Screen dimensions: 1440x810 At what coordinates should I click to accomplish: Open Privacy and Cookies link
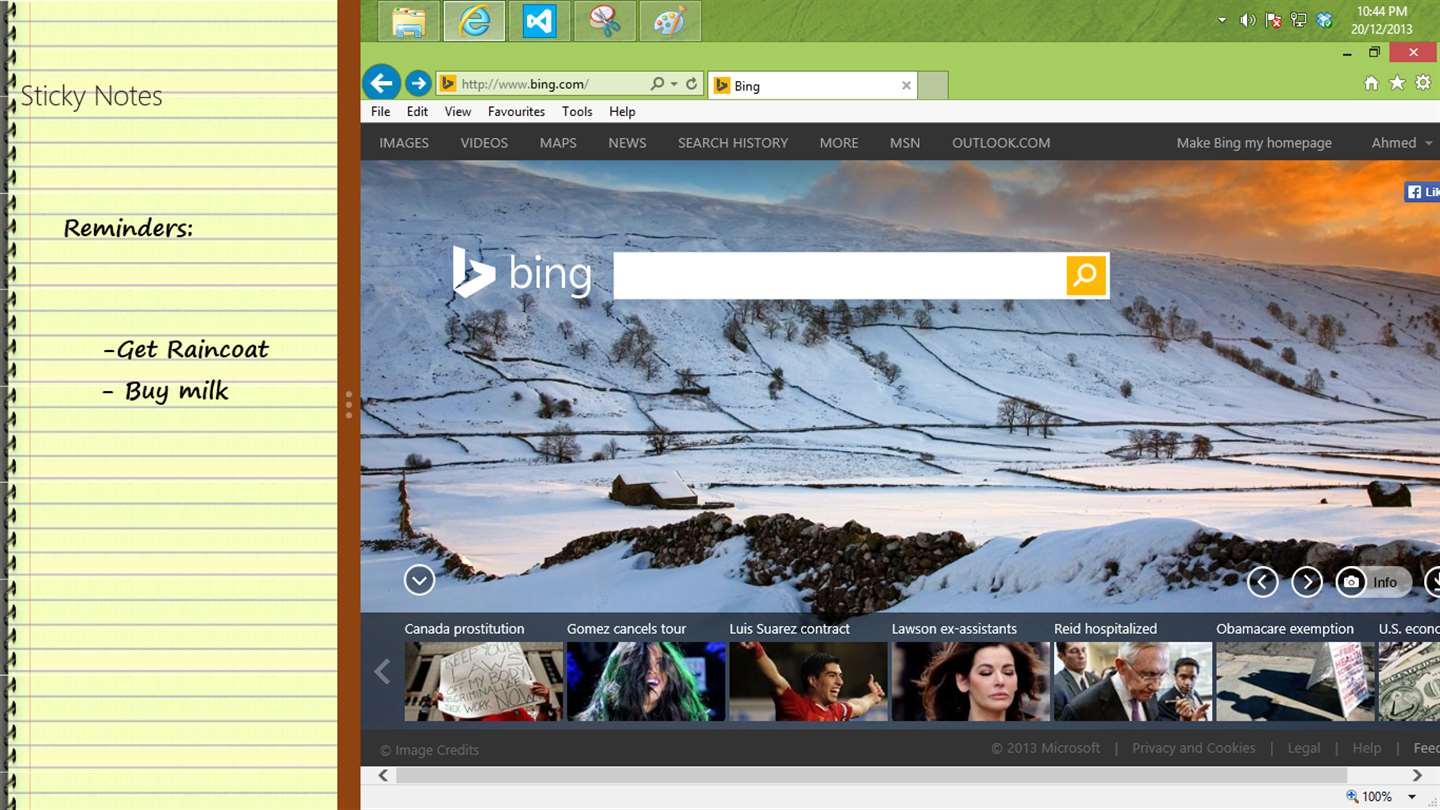[1193, 748]
